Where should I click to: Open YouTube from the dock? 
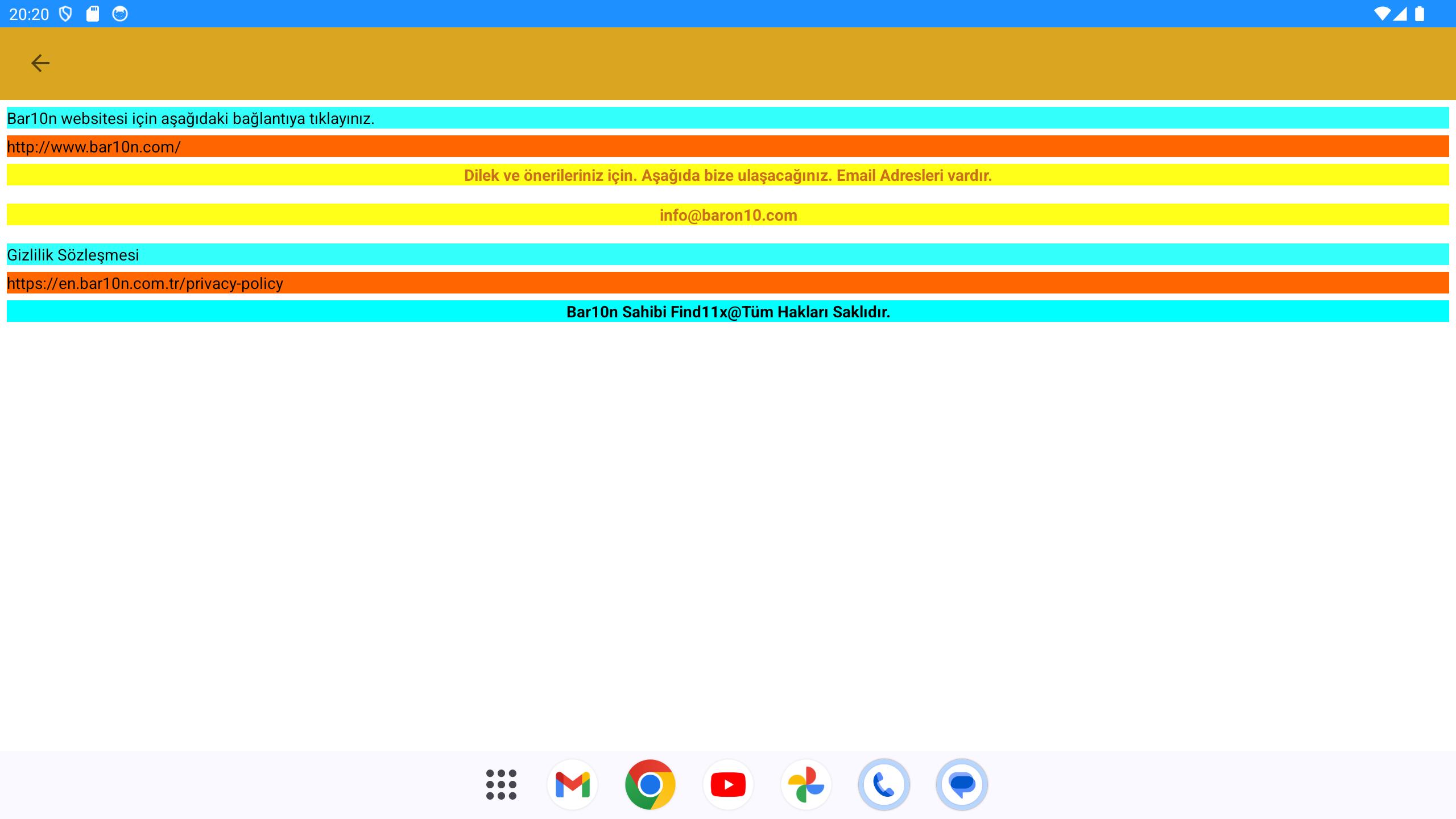point(728,784)
